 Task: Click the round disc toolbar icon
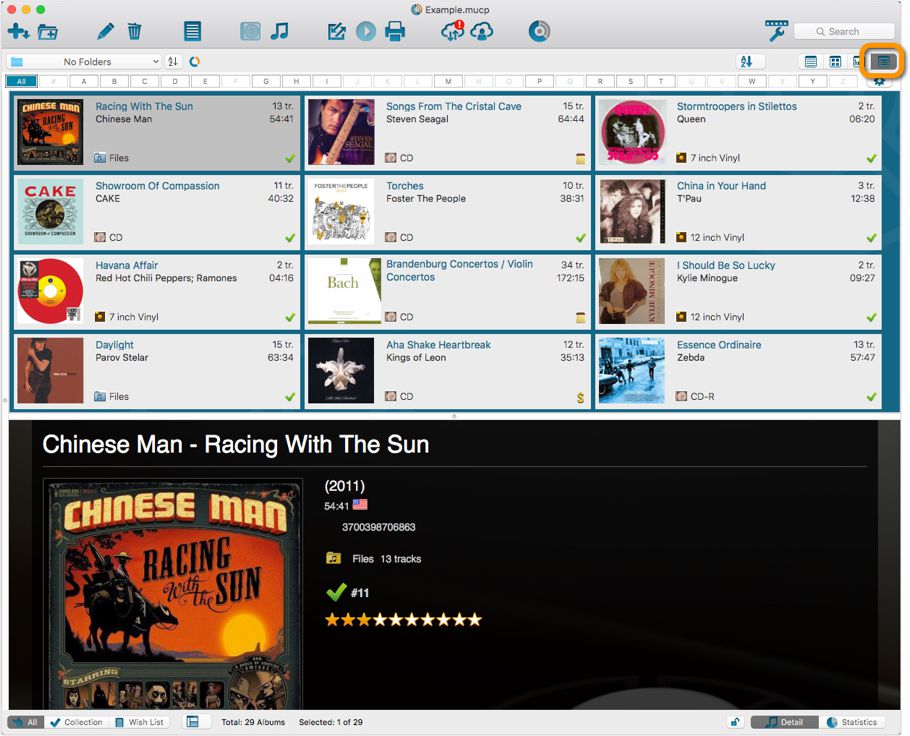(x=539, y=31)
